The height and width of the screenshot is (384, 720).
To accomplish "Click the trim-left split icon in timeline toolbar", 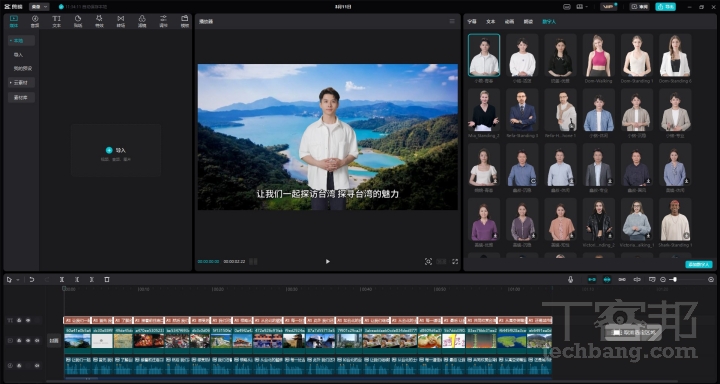I will click(x=77, y=279).
